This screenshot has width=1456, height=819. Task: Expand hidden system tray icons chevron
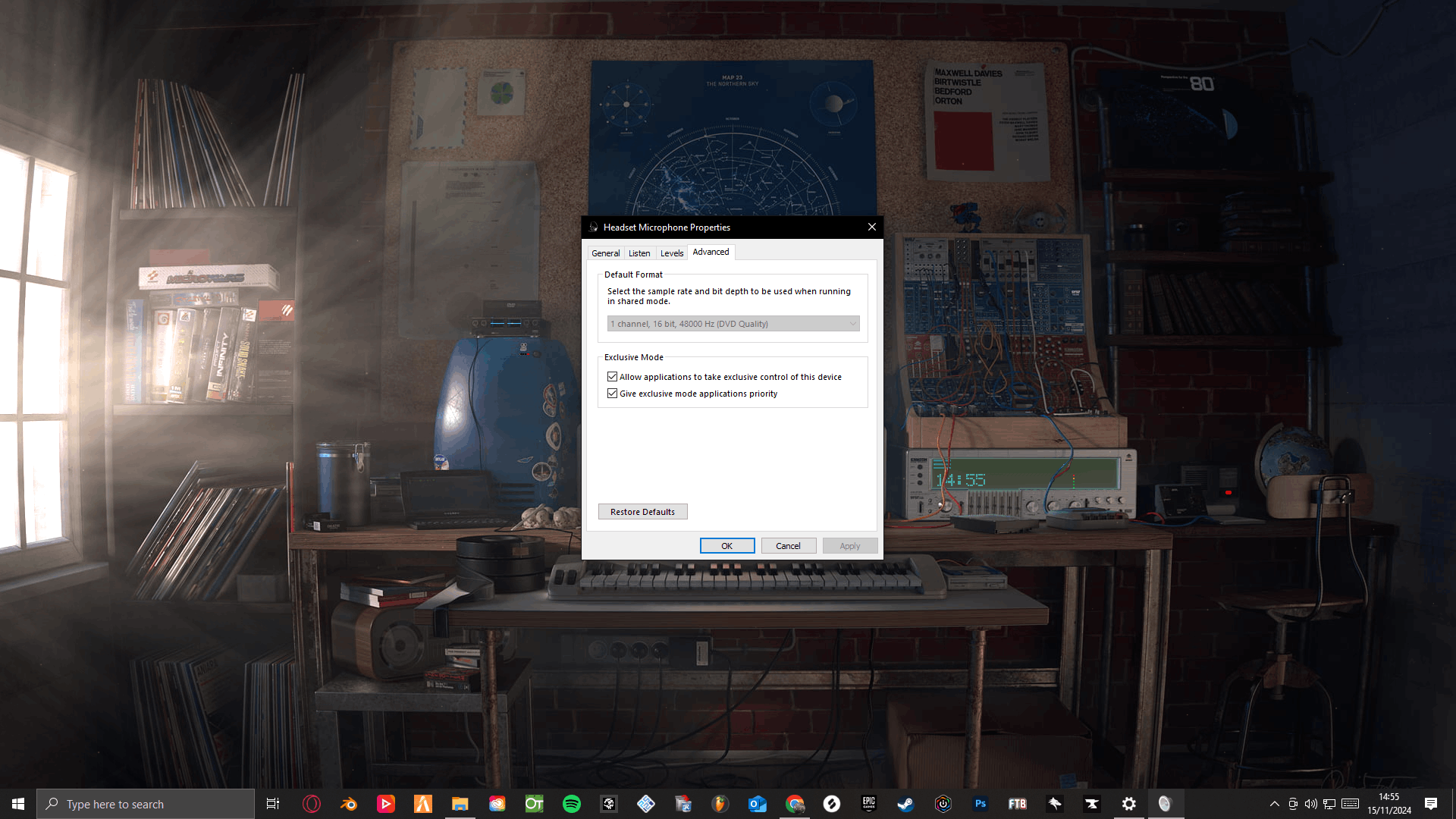(x=1275, y=804)
